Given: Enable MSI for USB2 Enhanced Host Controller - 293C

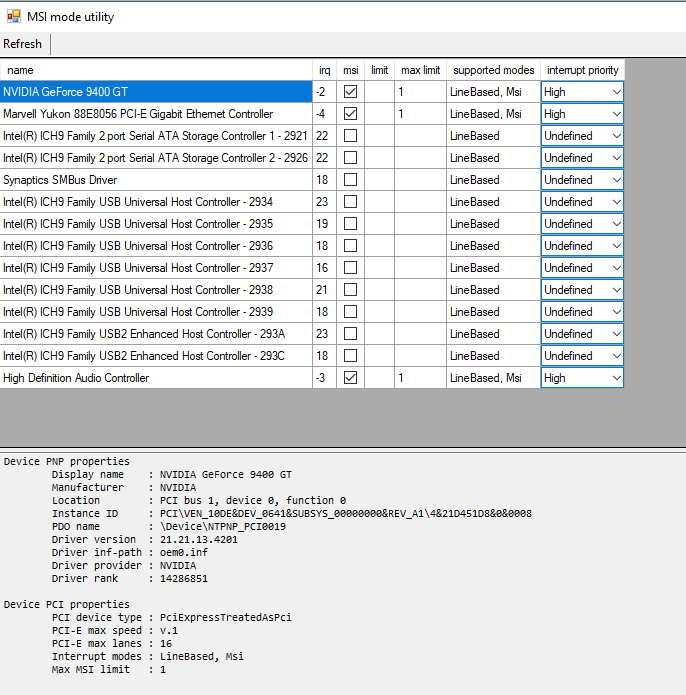Looking at the screenshot, I should coord(351,355).
